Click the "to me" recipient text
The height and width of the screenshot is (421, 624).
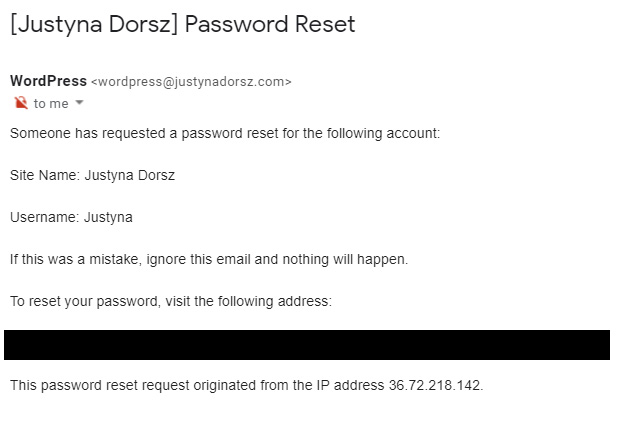click(51, 103)
